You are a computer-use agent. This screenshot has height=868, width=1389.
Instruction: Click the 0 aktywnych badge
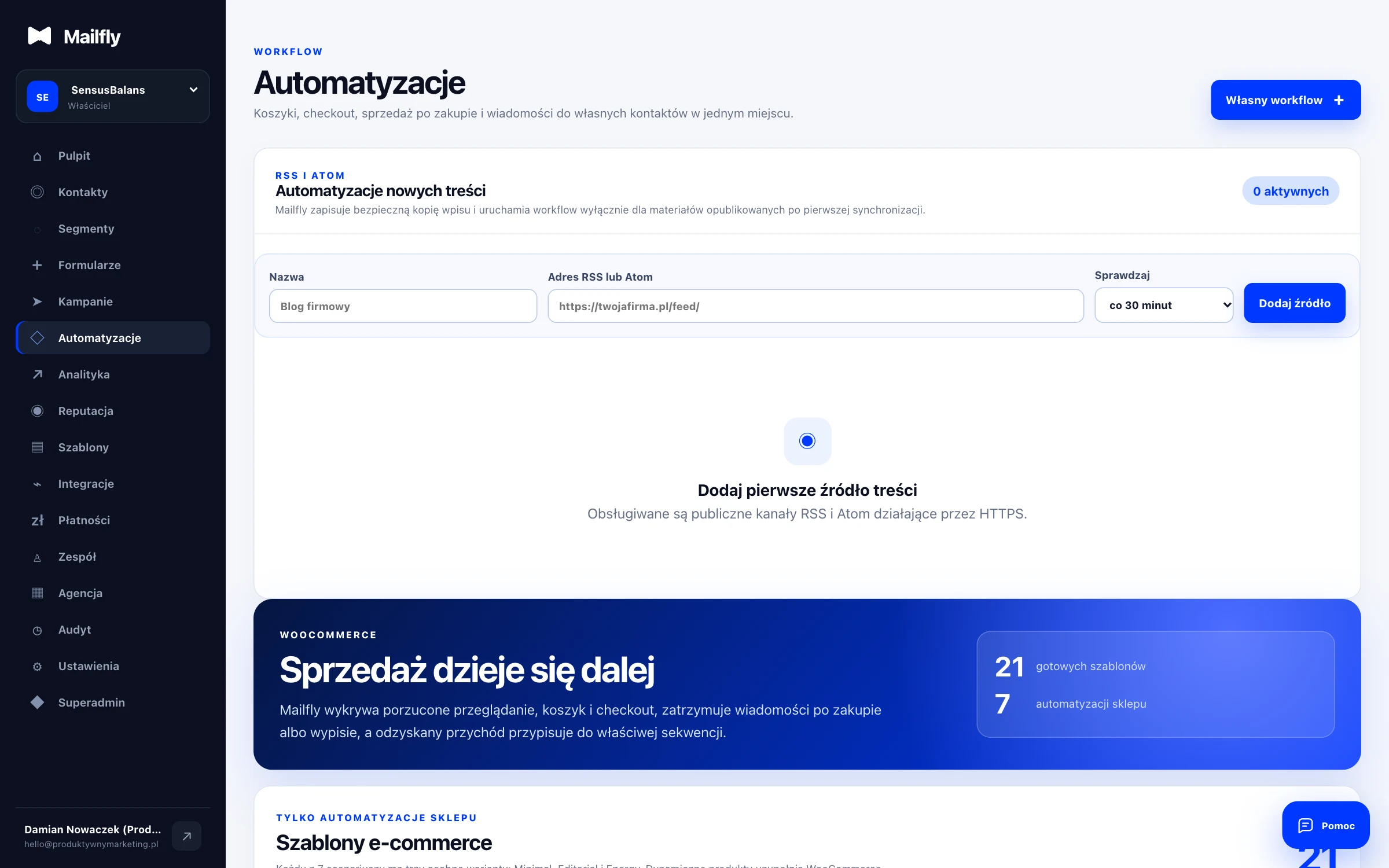[1291, 191]
